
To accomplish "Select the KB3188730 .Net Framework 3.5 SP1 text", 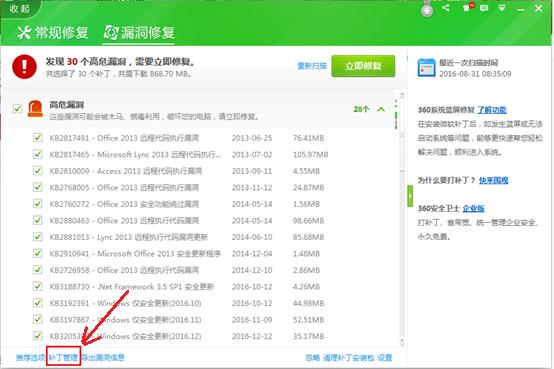I will [132, 286].
